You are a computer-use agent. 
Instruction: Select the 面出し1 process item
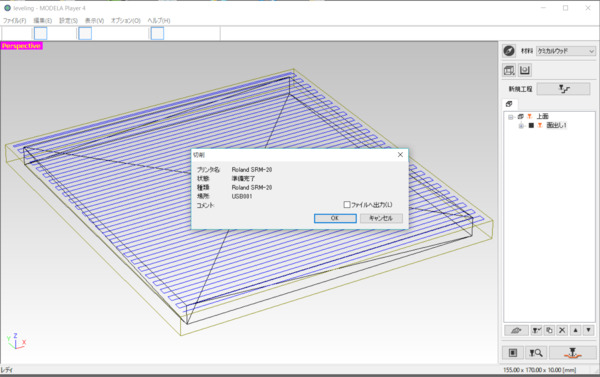556,125
